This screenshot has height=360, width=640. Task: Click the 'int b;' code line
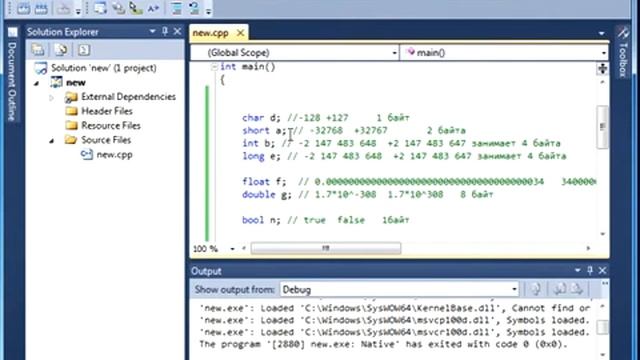pos(401,143)
